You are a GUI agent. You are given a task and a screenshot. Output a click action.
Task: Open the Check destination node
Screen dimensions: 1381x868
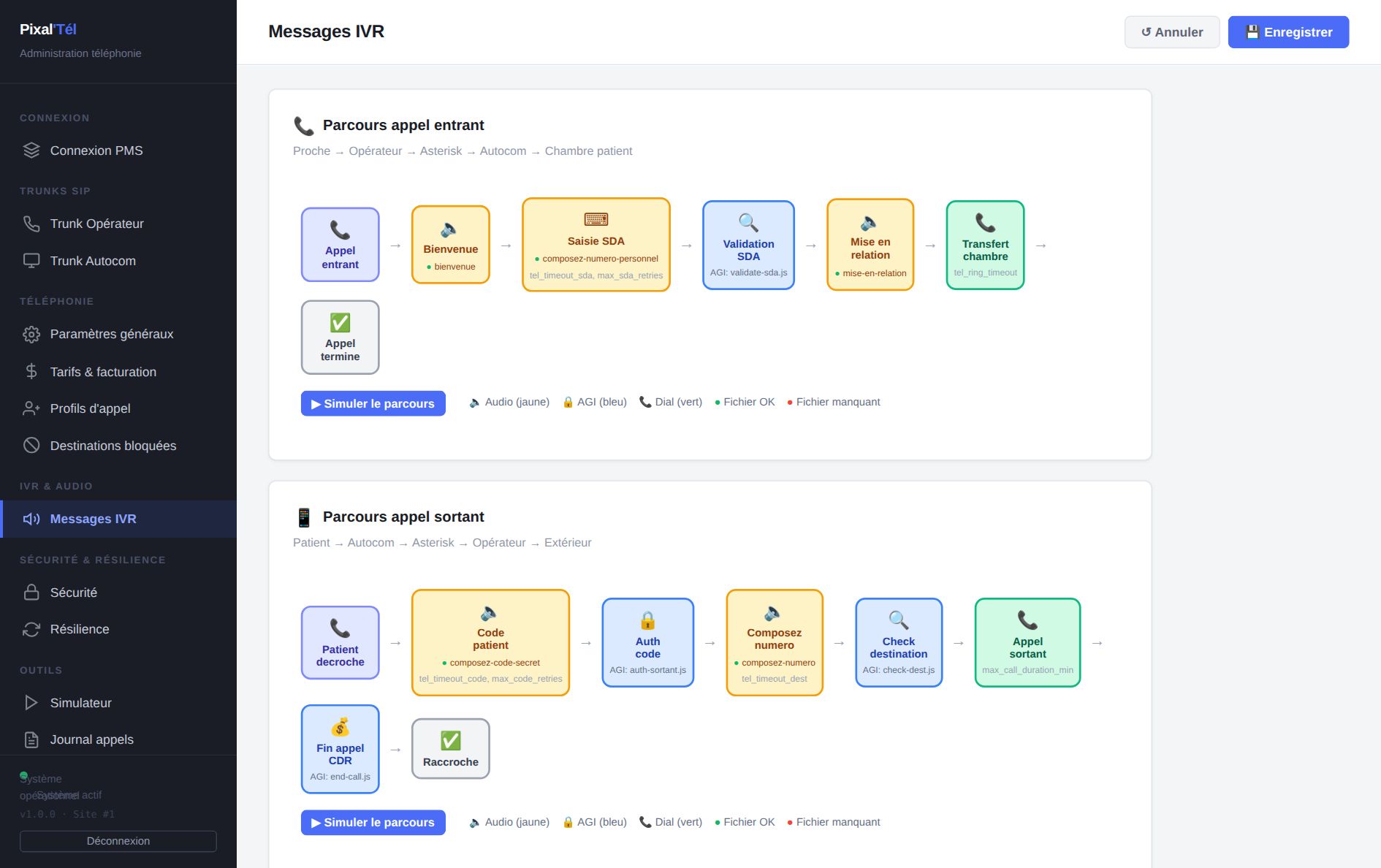coord(899,643)
